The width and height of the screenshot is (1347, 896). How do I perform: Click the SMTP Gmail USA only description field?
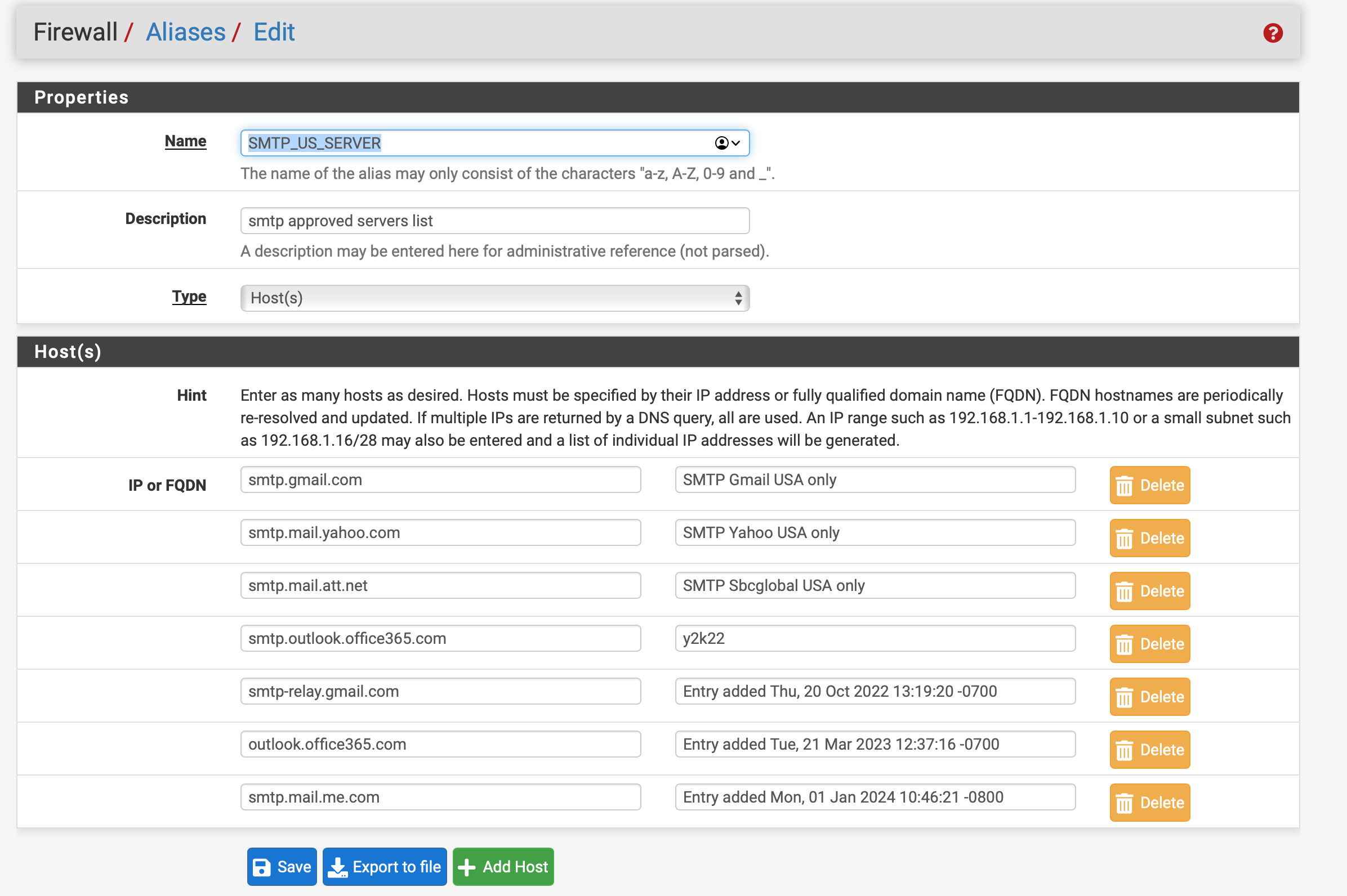(x=875, y=480)
